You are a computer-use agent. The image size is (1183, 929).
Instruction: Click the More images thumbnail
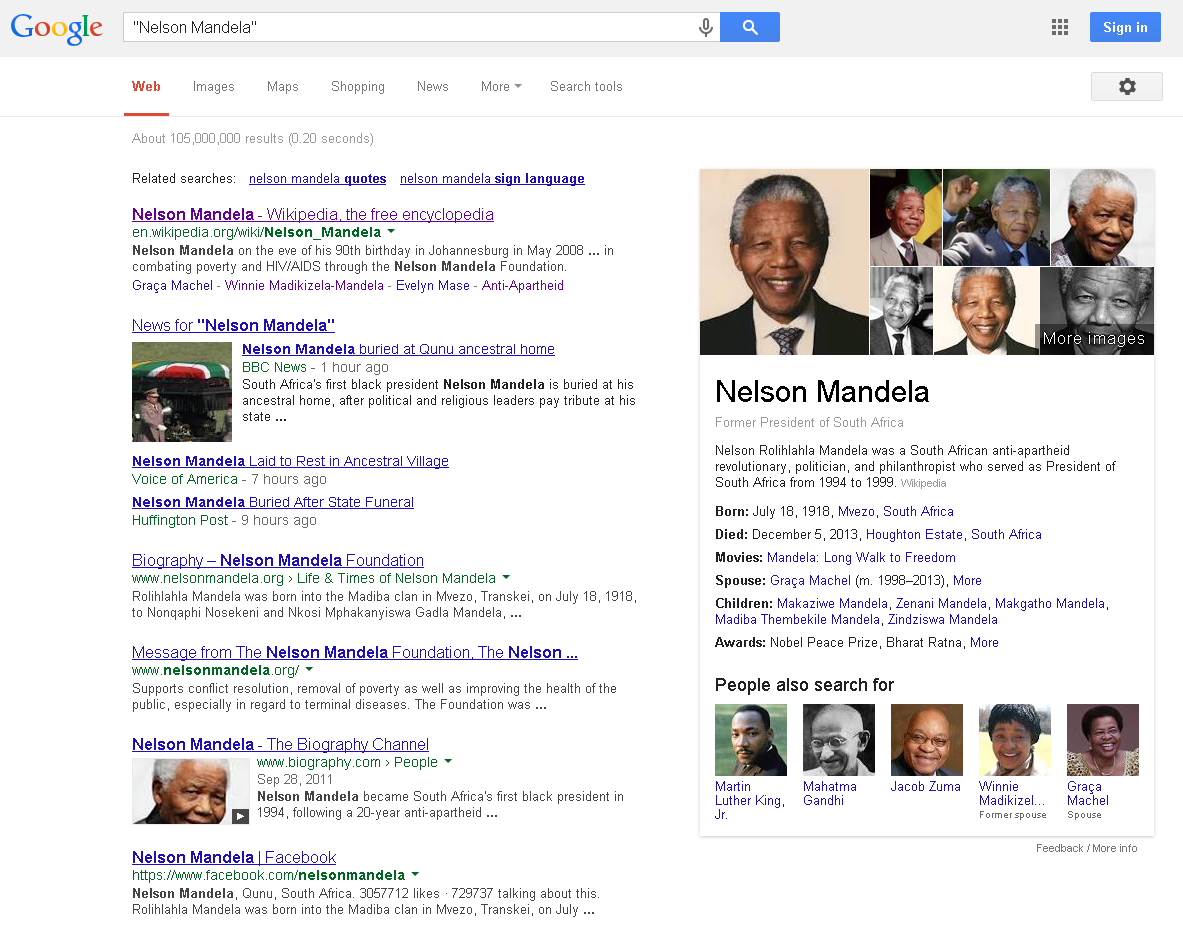(1096, 311)
